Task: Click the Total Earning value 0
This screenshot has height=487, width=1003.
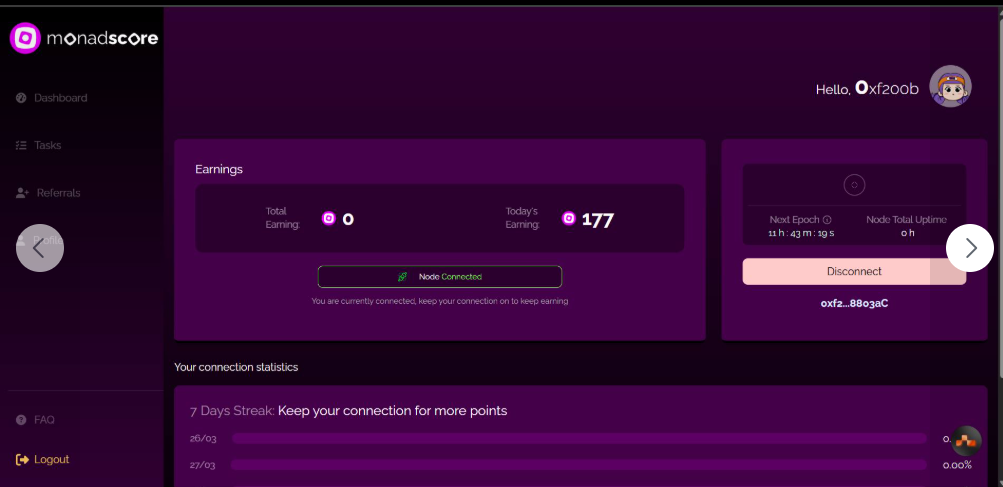Action: 348,220
